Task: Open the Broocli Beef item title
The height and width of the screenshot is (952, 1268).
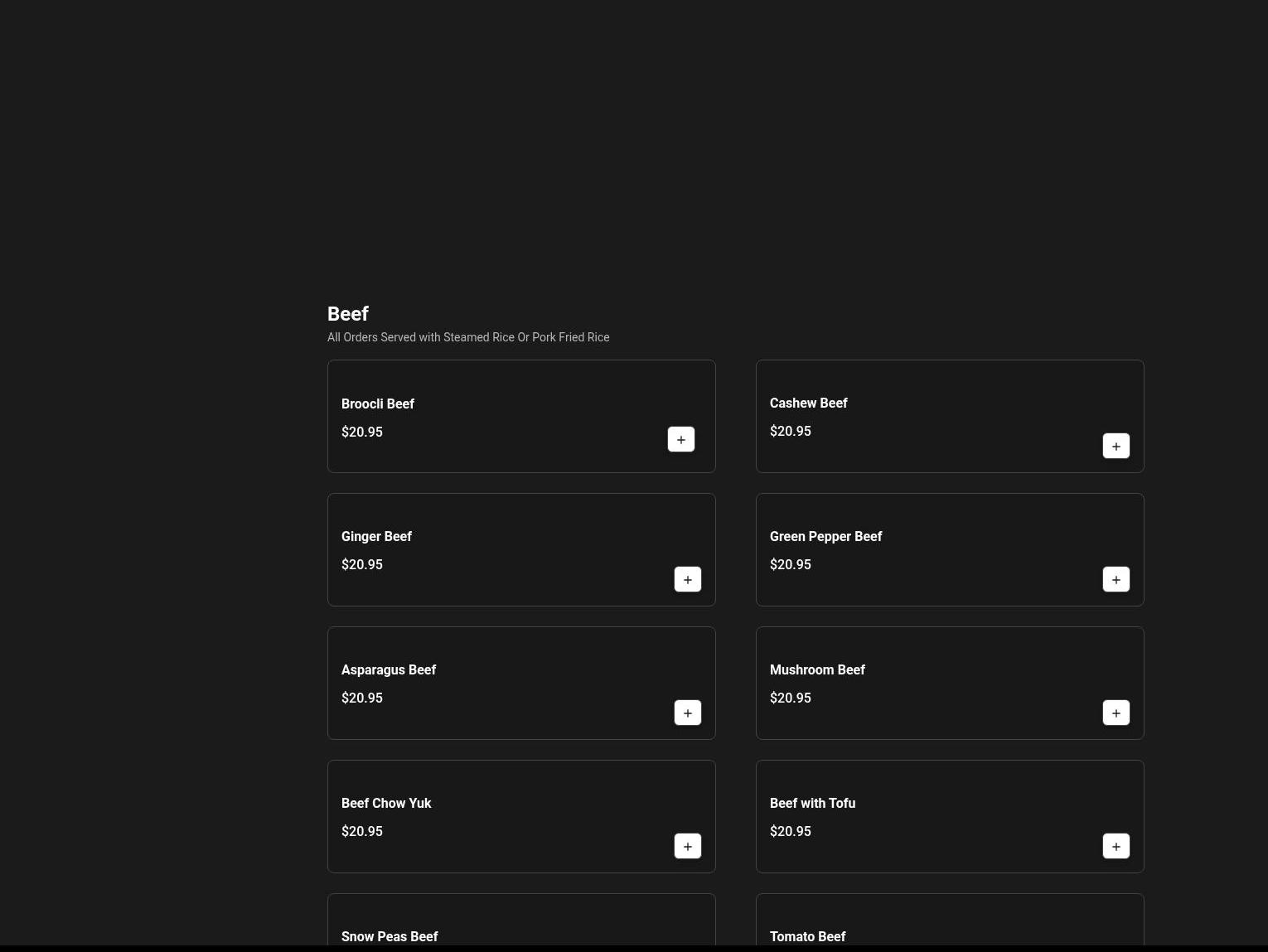Action: [377, 404]
